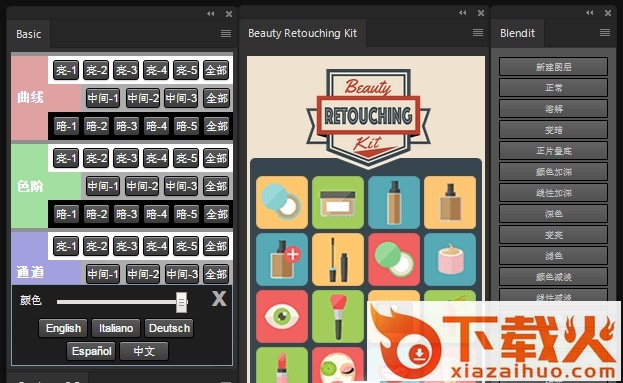Click 中间-1 in the 色阶 section
Screen dimensions: 623x383
pos(103,186)
